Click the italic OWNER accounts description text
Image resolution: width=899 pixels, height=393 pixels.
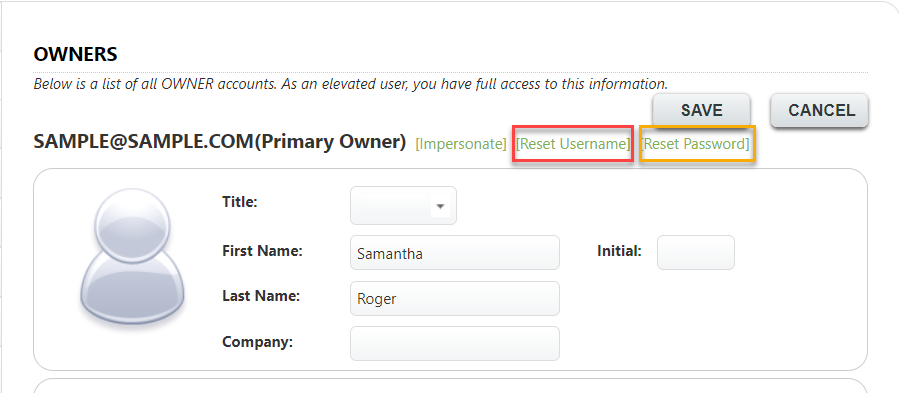pyautogui.click(x=350, y=84)
